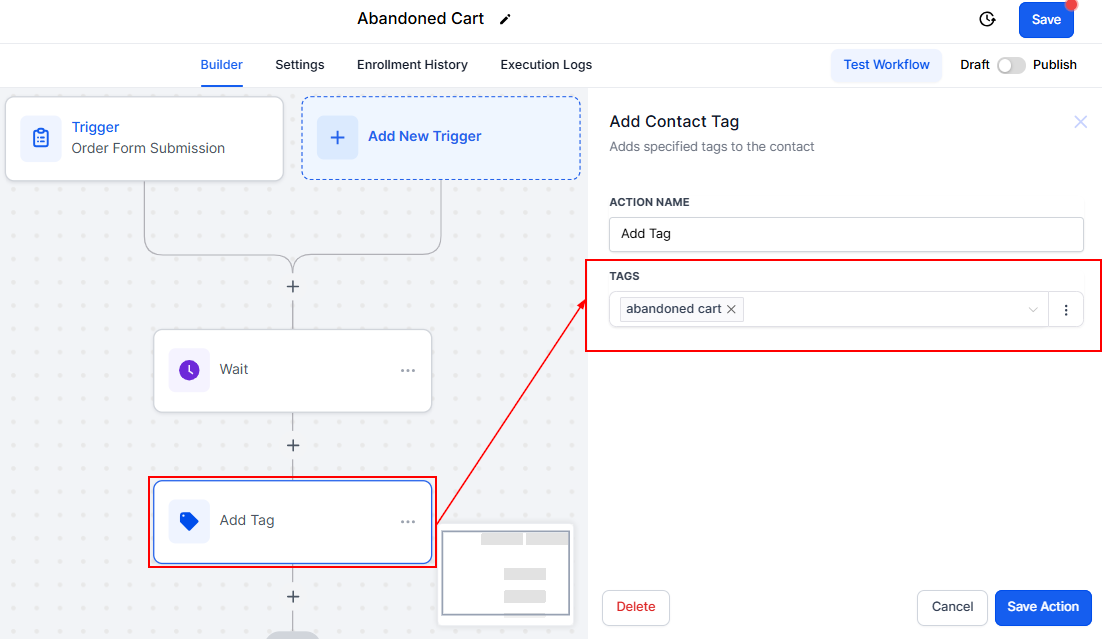The height and width of the screenshot is (639, 1102).
Task: Open the Add Tag step ellipsis menu
Action: pyautogui.click(x=408, y=521)
